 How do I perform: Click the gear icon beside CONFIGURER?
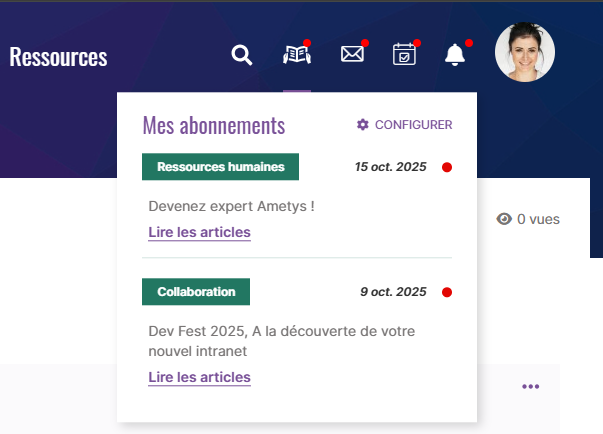363,125
